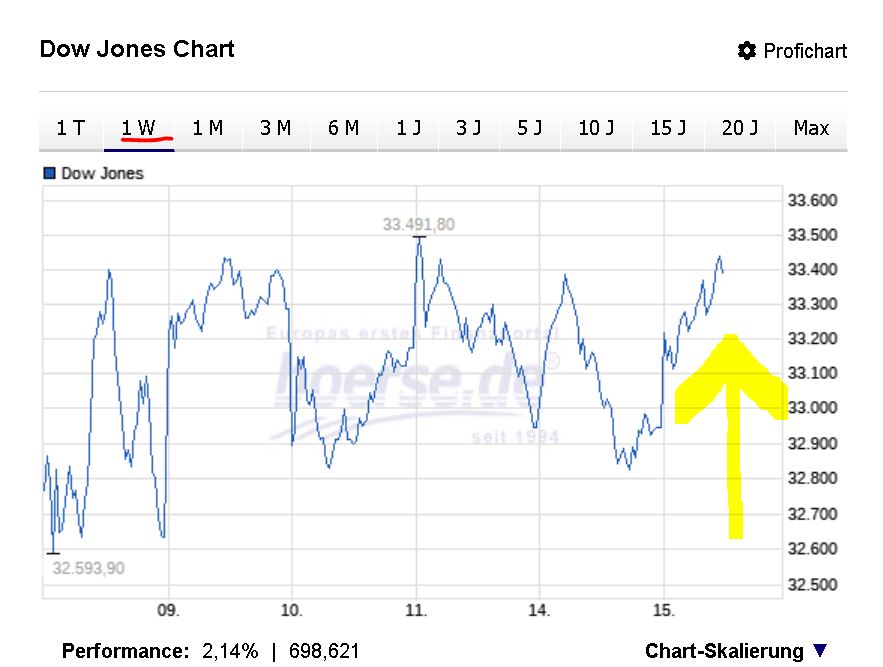Pick the 10 J time range
This screenshot has width=883, height=667.
pos(596,128)
